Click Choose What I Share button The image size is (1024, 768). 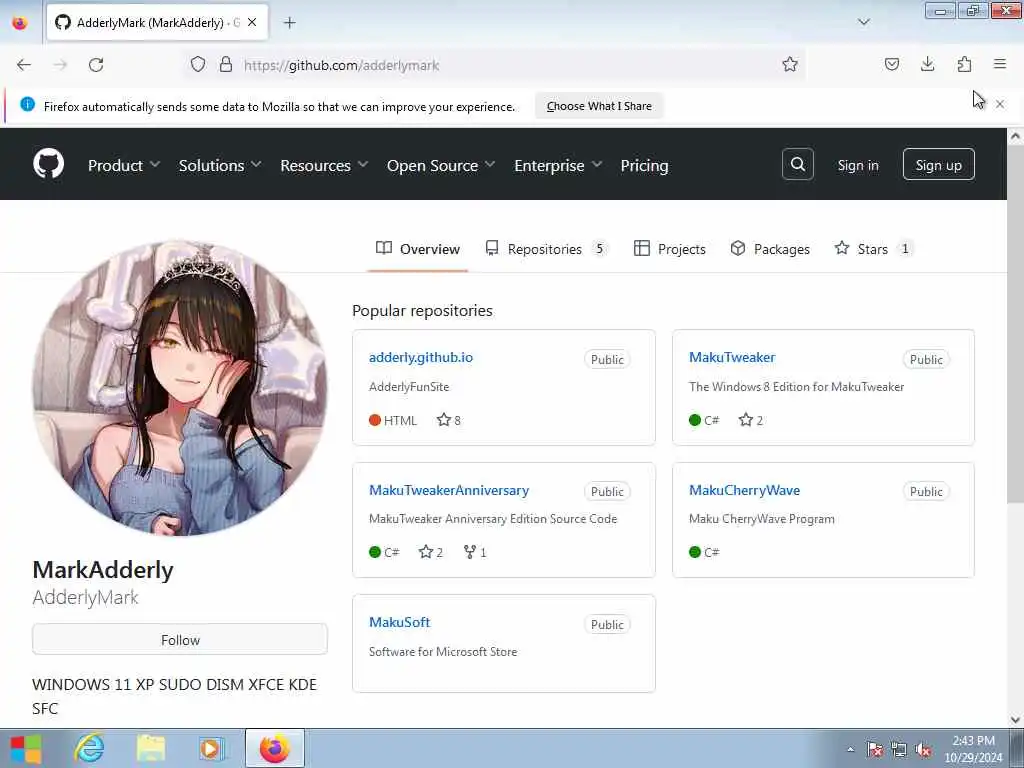click(x=599, y=106)
